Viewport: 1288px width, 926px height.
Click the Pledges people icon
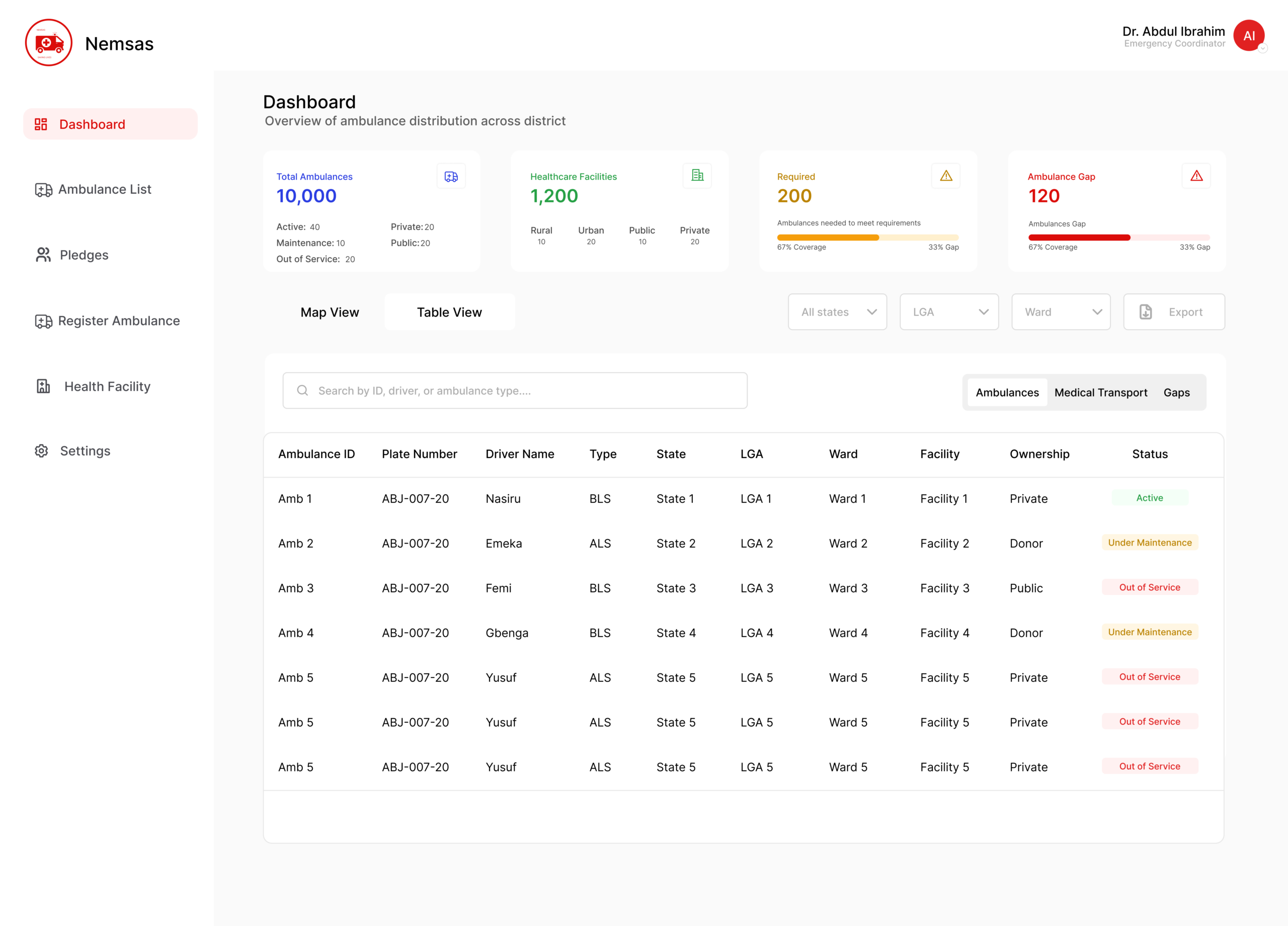click(x=43, y=255)
